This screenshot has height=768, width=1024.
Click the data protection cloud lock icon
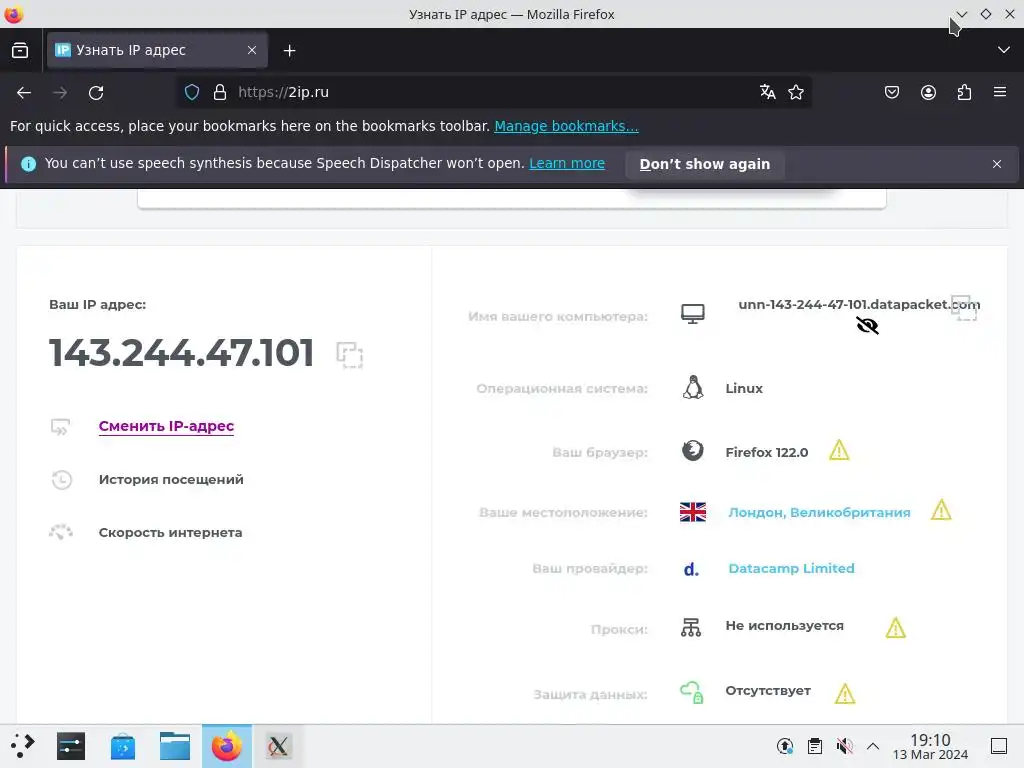point(692,692)
